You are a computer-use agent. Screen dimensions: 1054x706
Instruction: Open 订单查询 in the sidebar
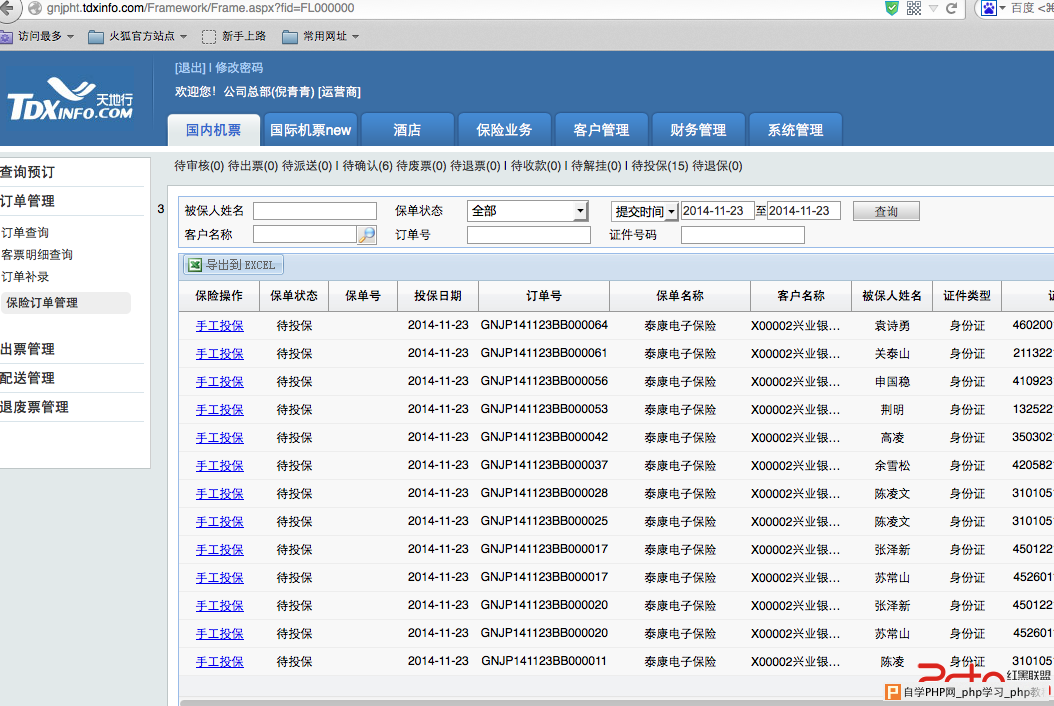tap(25, 233)
